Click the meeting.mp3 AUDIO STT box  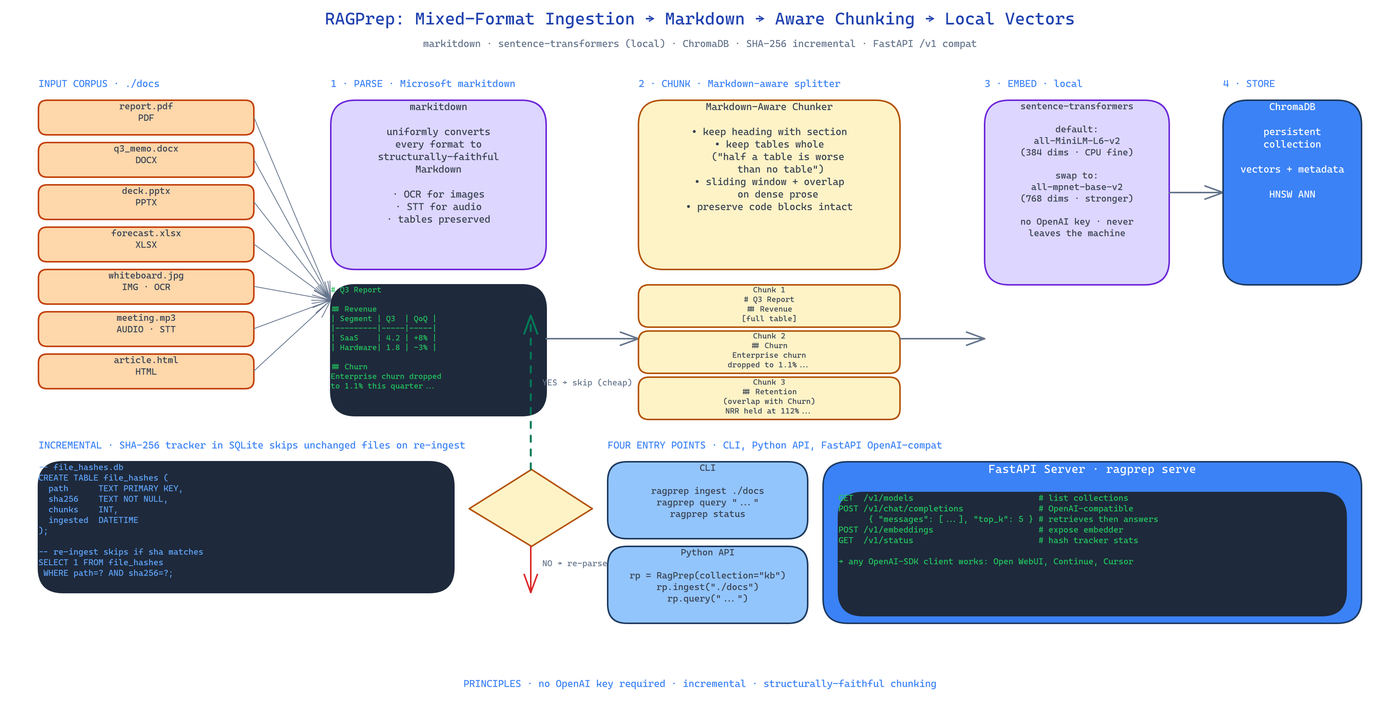click(x=146, y=329)
